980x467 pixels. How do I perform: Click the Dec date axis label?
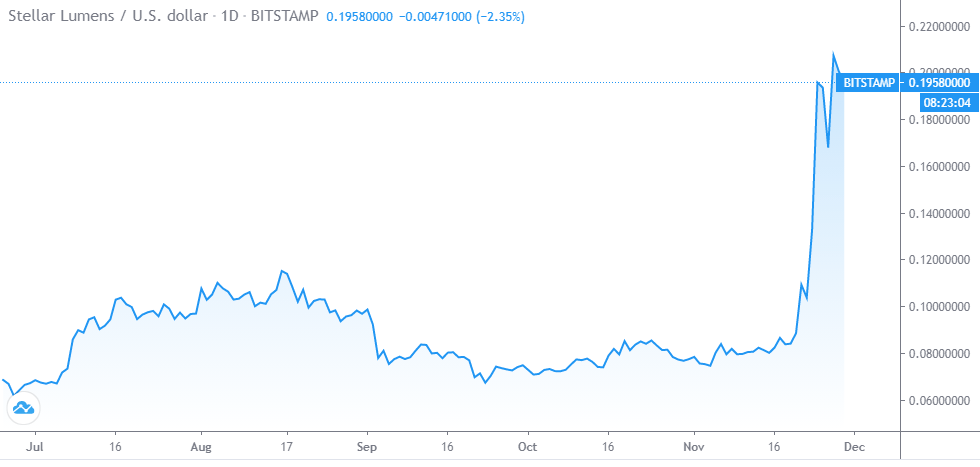click(854, 448)
